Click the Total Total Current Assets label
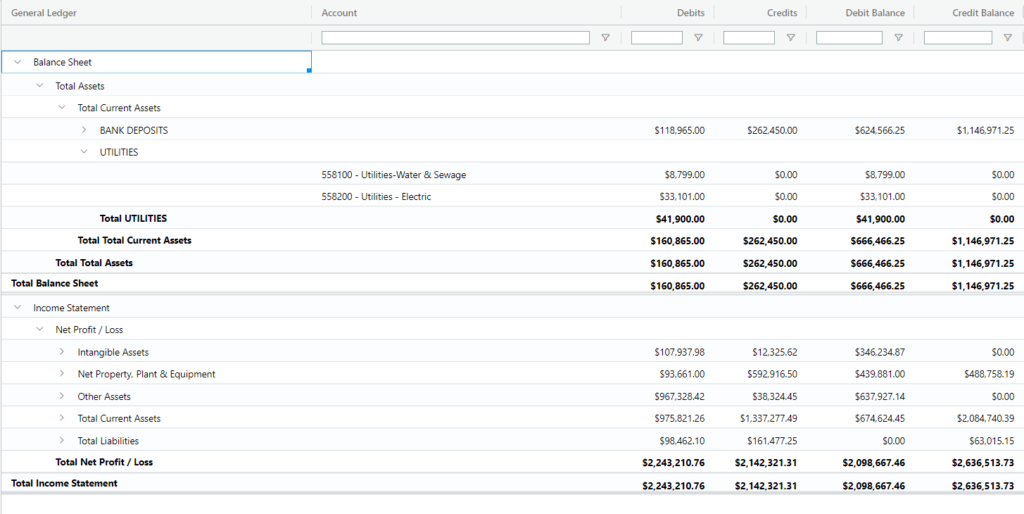This screenshot has height=514, width=1024. pos(135,240)
